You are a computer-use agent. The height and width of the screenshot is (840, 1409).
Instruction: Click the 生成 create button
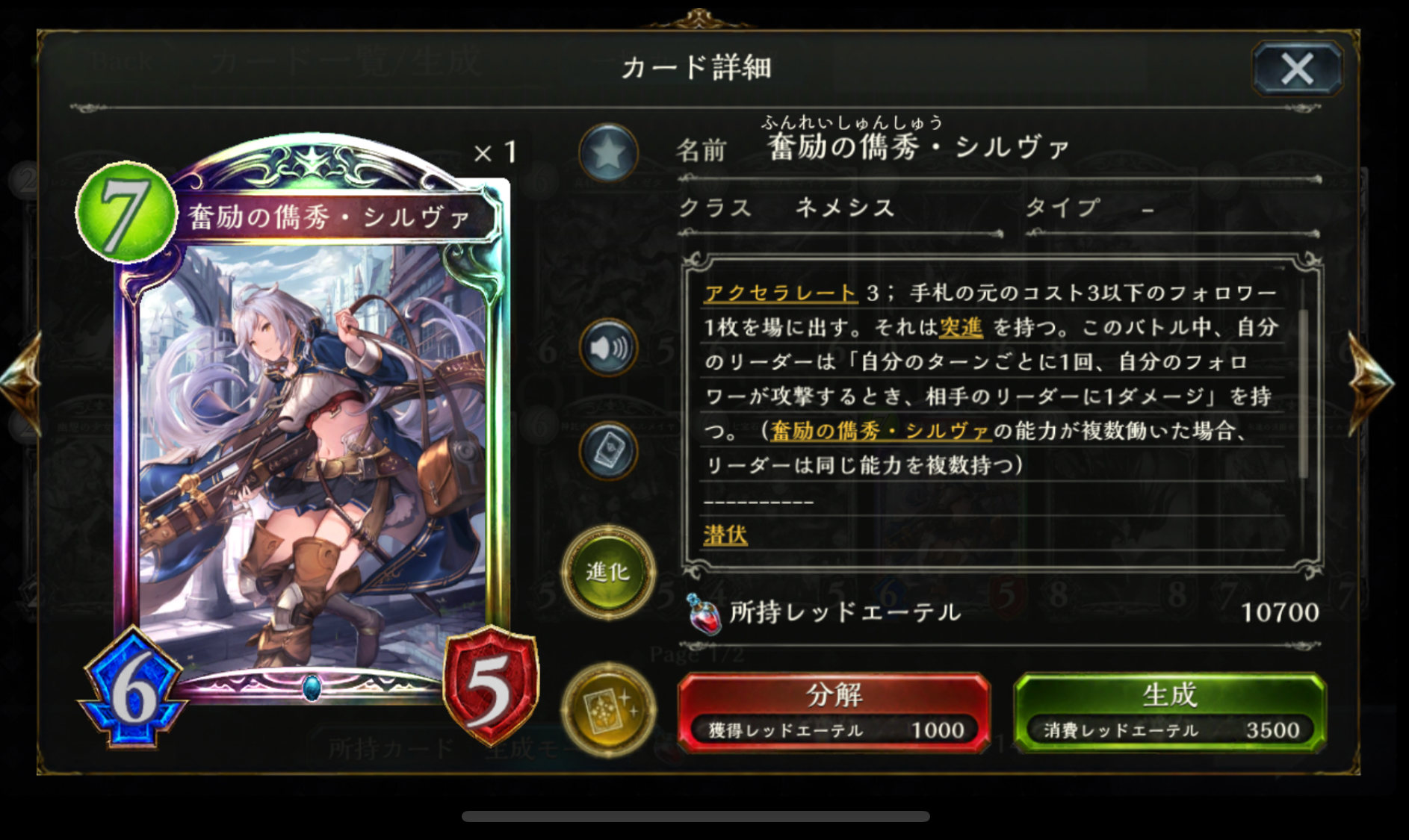[1169, 712]
